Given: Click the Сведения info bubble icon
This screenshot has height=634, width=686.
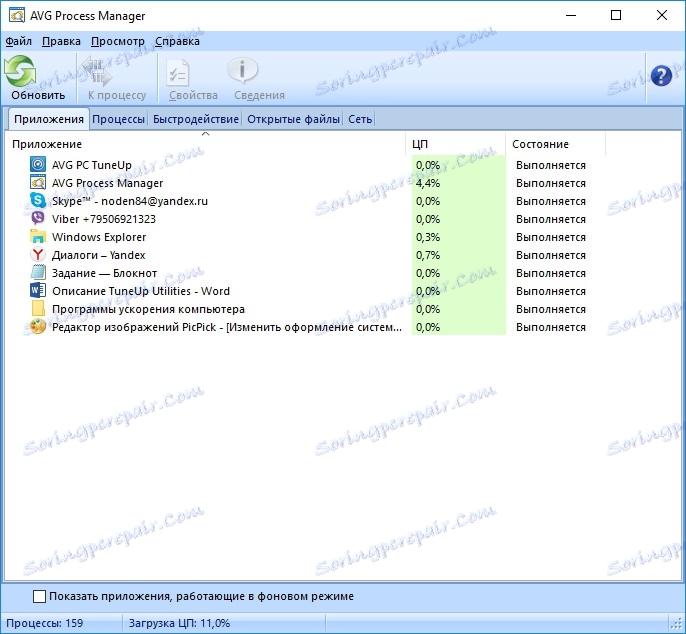Looking at the screenshot, I should click(x=242, y=70).
